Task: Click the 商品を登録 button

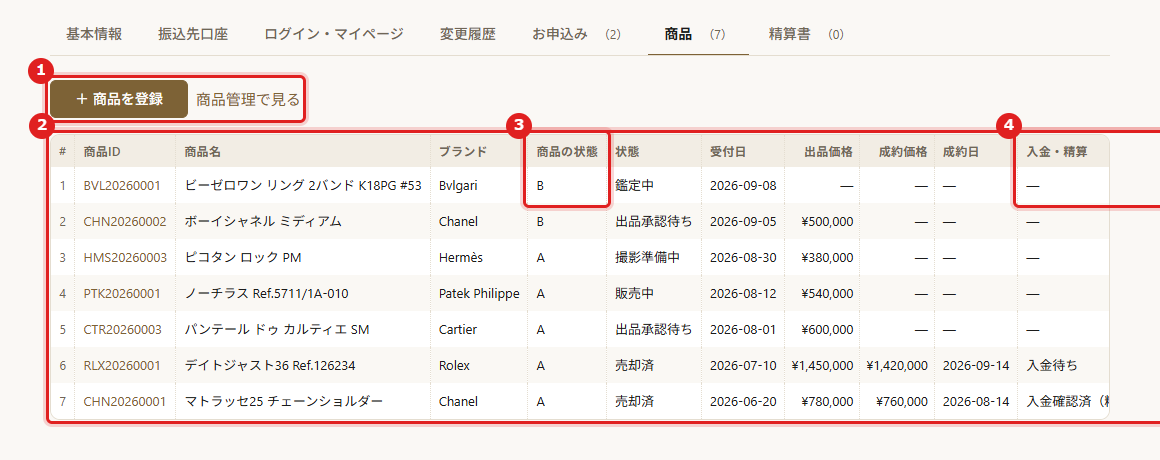Action: pyautogui.click(x=119, y=99)
